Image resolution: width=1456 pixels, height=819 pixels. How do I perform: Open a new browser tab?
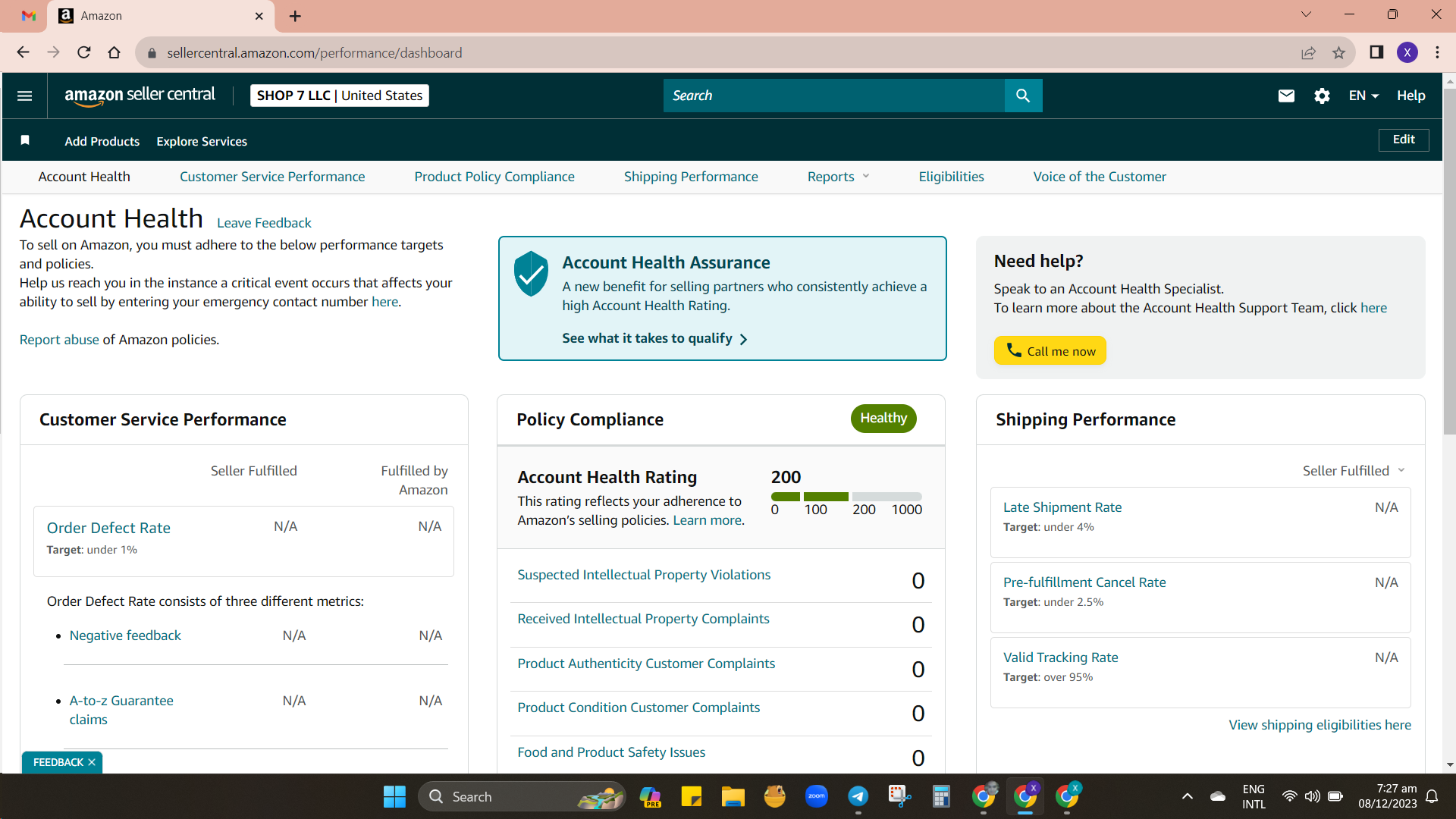pos(295,16)
